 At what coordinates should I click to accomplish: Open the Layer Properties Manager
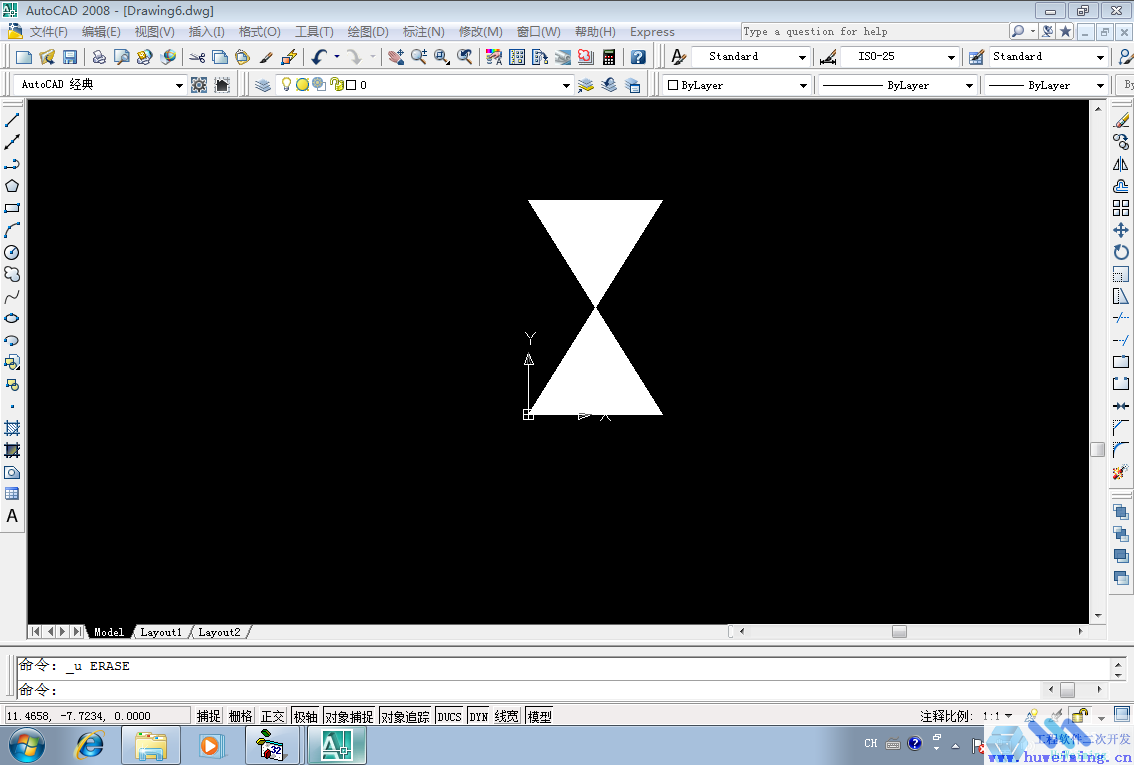point(263,85)
